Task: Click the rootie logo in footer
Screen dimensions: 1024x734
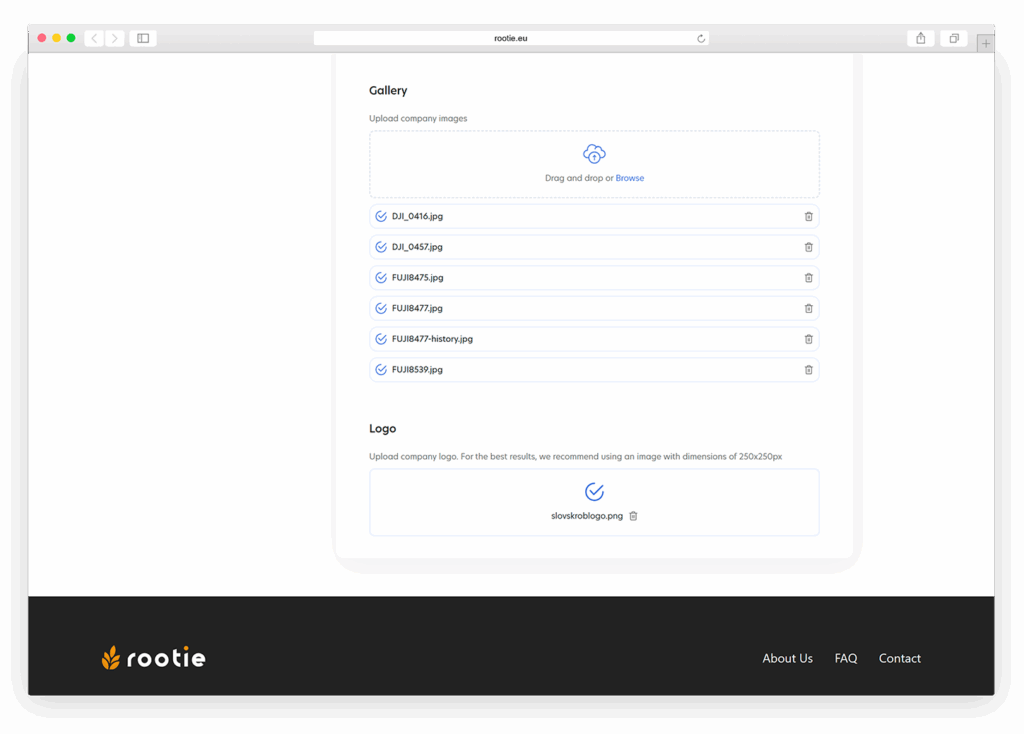Action: (x=154, y=658)
